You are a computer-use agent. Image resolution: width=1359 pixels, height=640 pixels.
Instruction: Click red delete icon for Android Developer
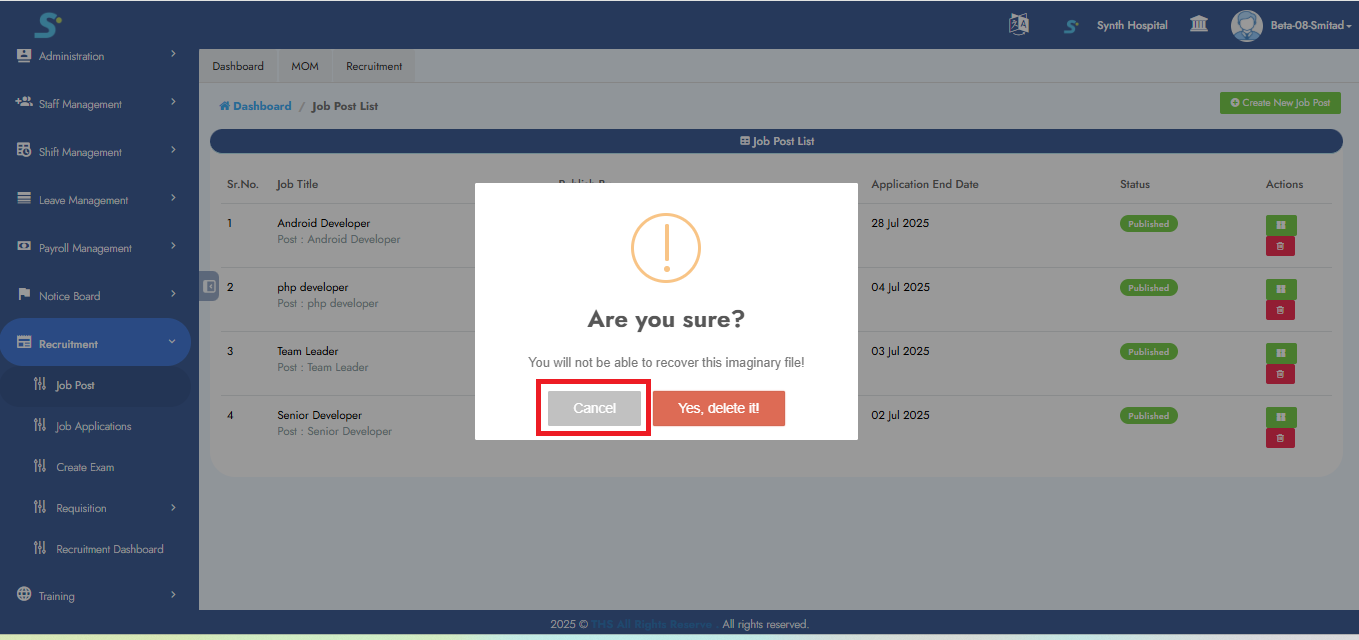click(1280, 246)
